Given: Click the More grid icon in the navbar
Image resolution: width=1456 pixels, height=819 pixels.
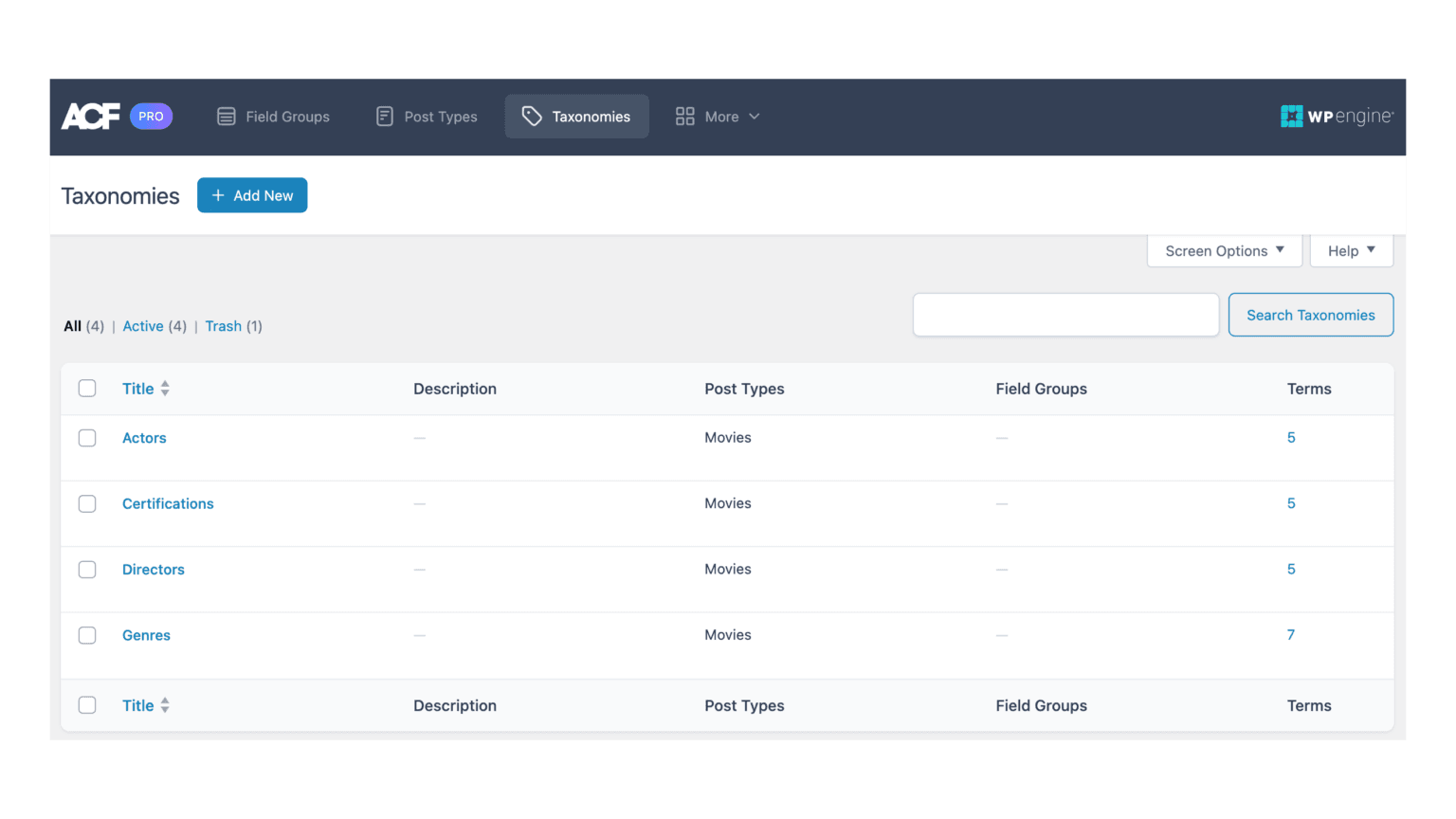Looking at the screenshot, I should pos(685,116).
